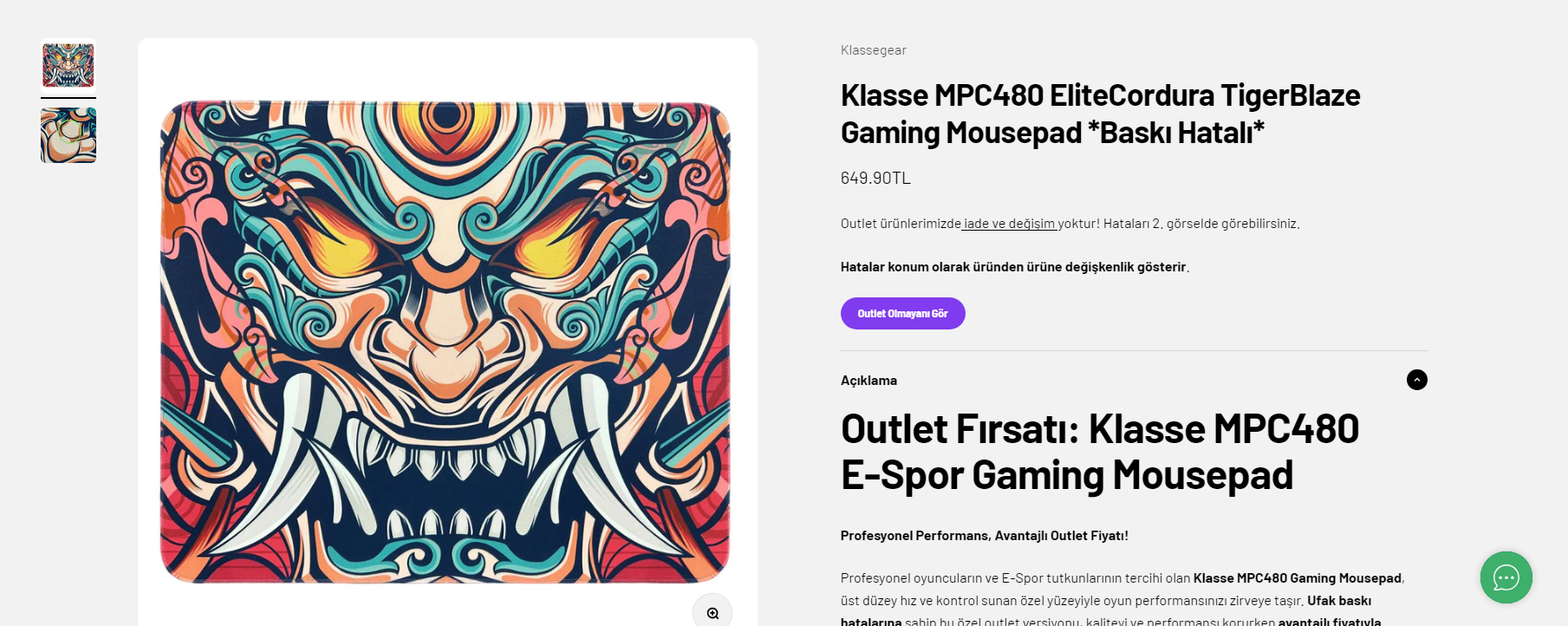Show the second thumbnail with print defects

68,135
